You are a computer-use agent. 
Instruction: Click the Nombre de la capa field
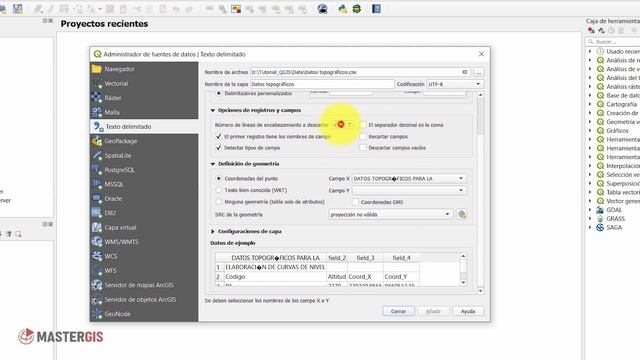point(322,84)
